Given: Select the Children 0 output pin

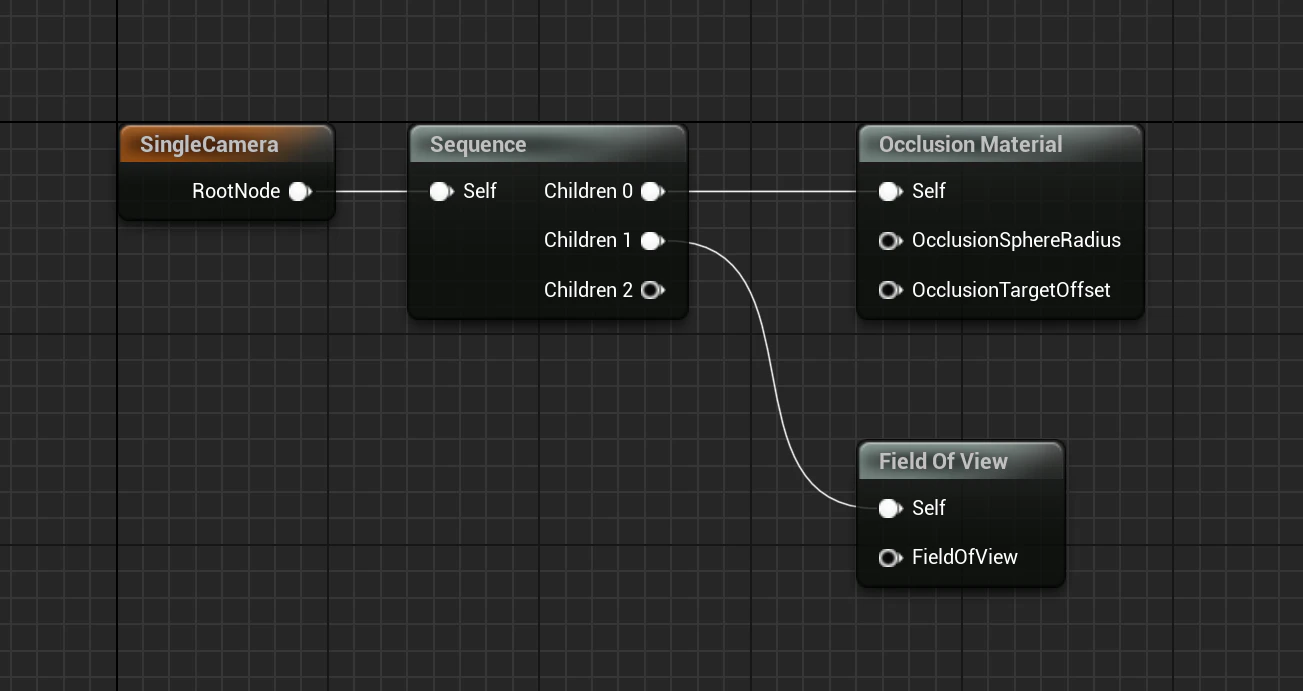Looking at the screenshot, I should pos(653,191).
